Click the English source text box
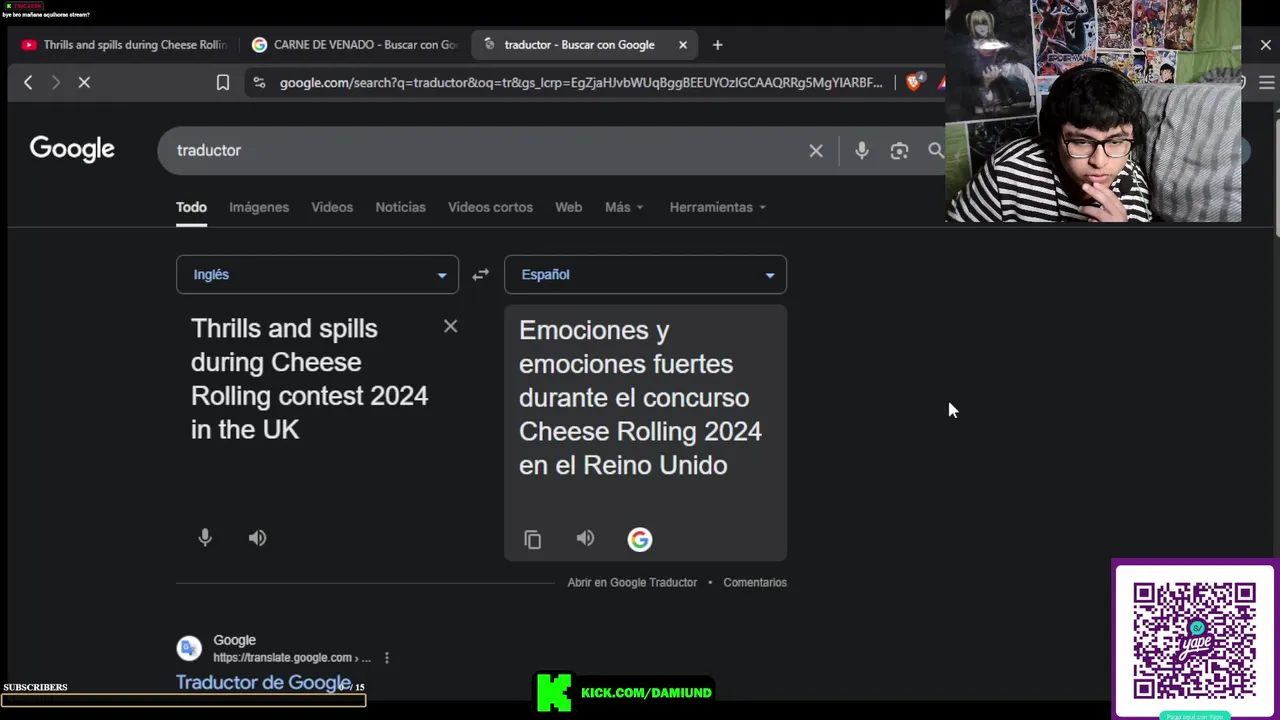This screenshot has height=720, width=1280. (x=309, y=379)
